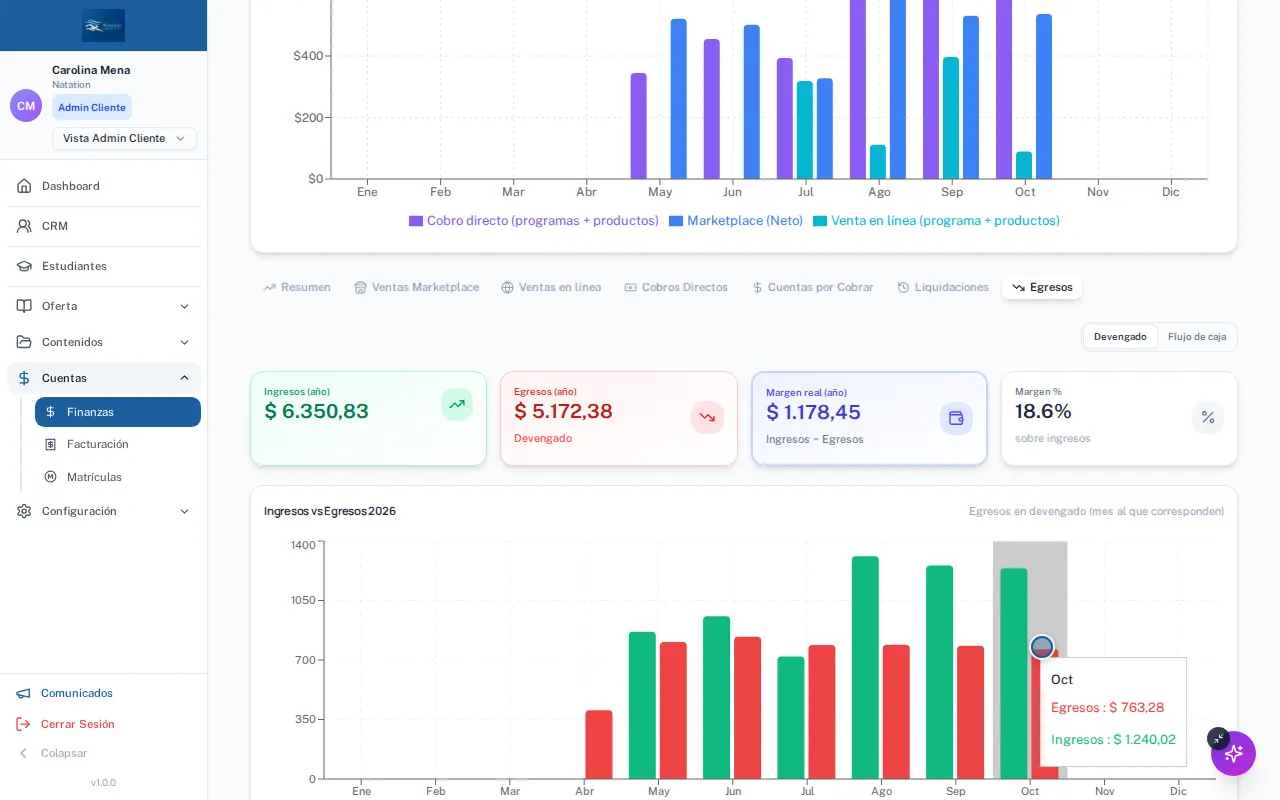Toggle Cobro directo legend series
This screenshot has width=1280, height=800.
(534, 221)
